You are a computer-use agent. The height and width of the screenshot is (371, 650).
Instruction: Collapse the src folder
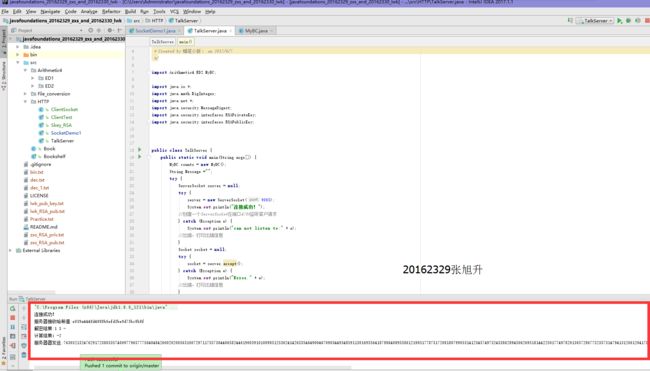pos(18,63)
